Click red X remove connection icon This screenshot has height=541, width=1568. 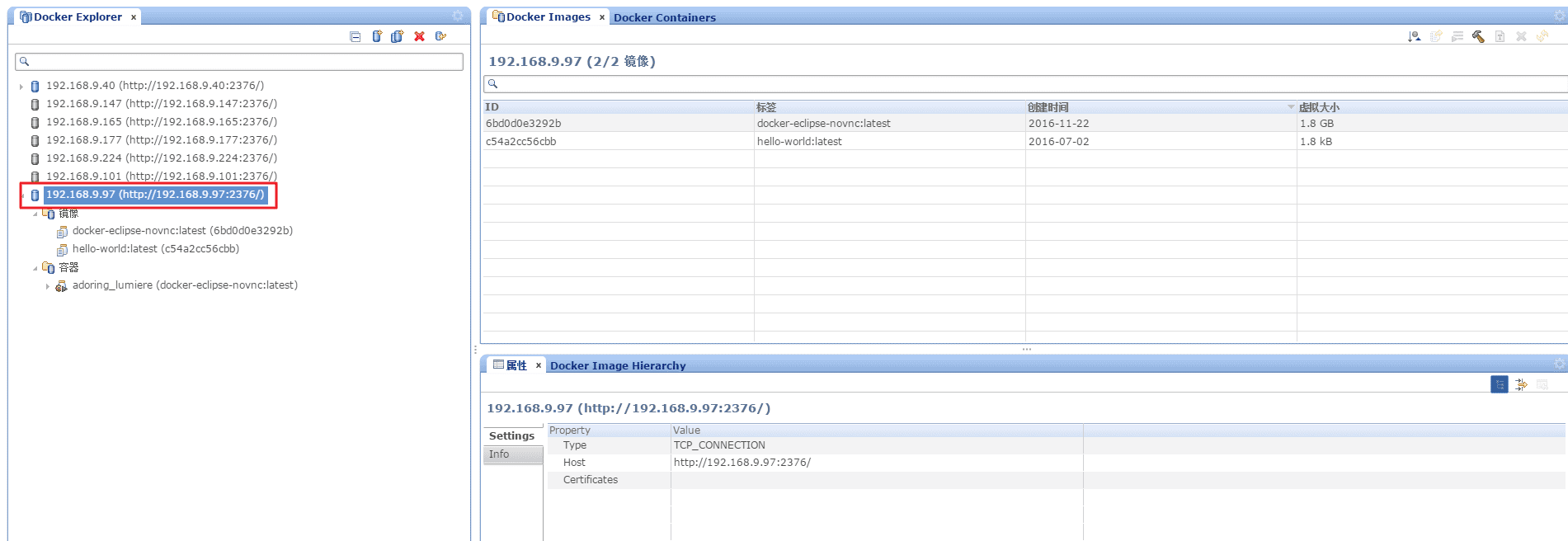pyautogui.click(x=419, y=36)
